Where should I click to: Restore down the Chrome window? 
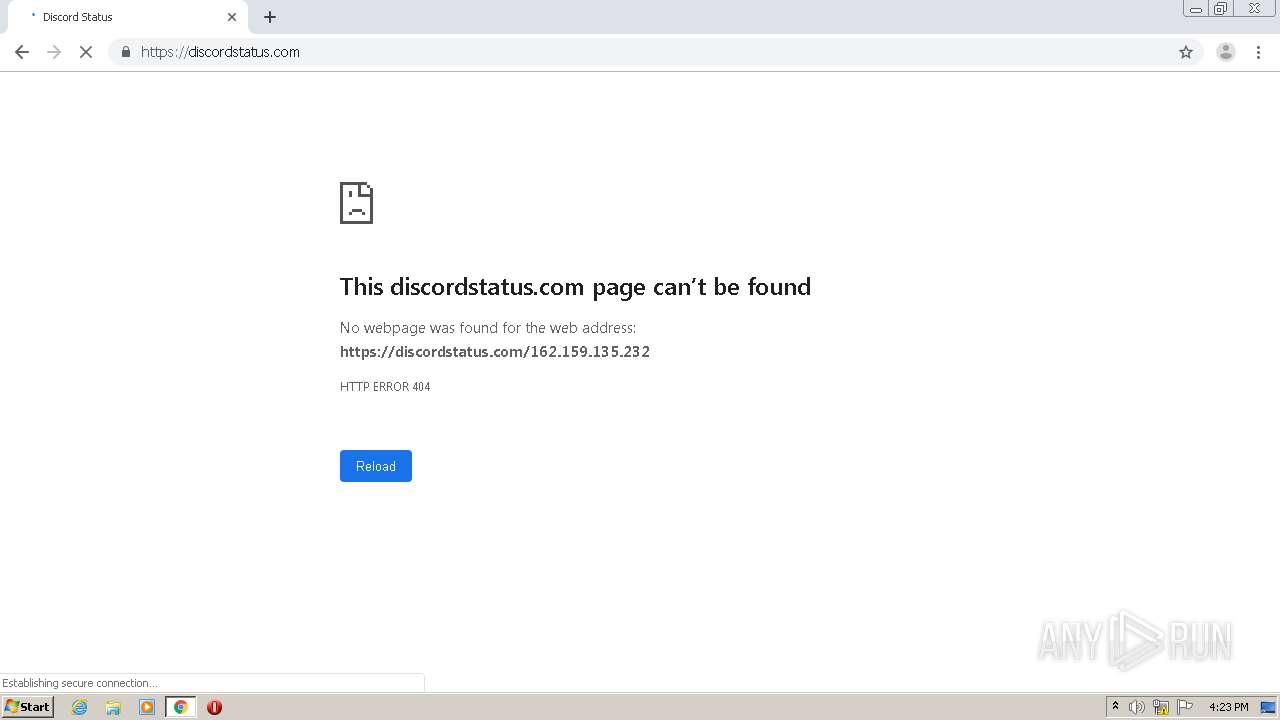pyautogui.click(x=1221, y=9)
